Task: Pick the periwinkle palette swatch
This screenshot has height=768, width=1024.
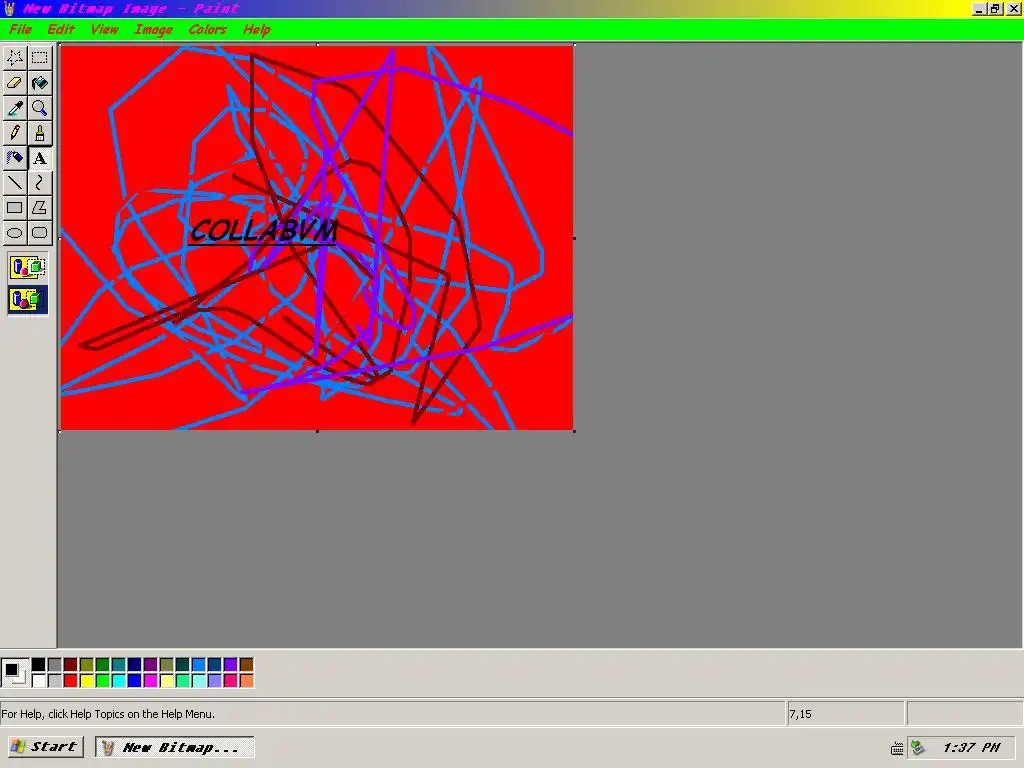Action: pos(215,680)
